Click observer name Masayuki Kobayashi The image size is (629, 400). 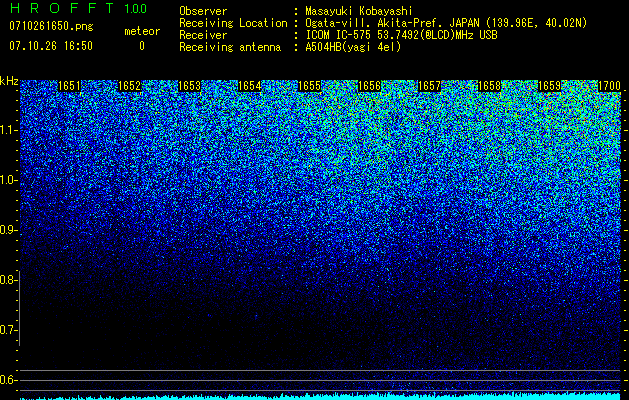pyautogui.click(x=359, y=11)
